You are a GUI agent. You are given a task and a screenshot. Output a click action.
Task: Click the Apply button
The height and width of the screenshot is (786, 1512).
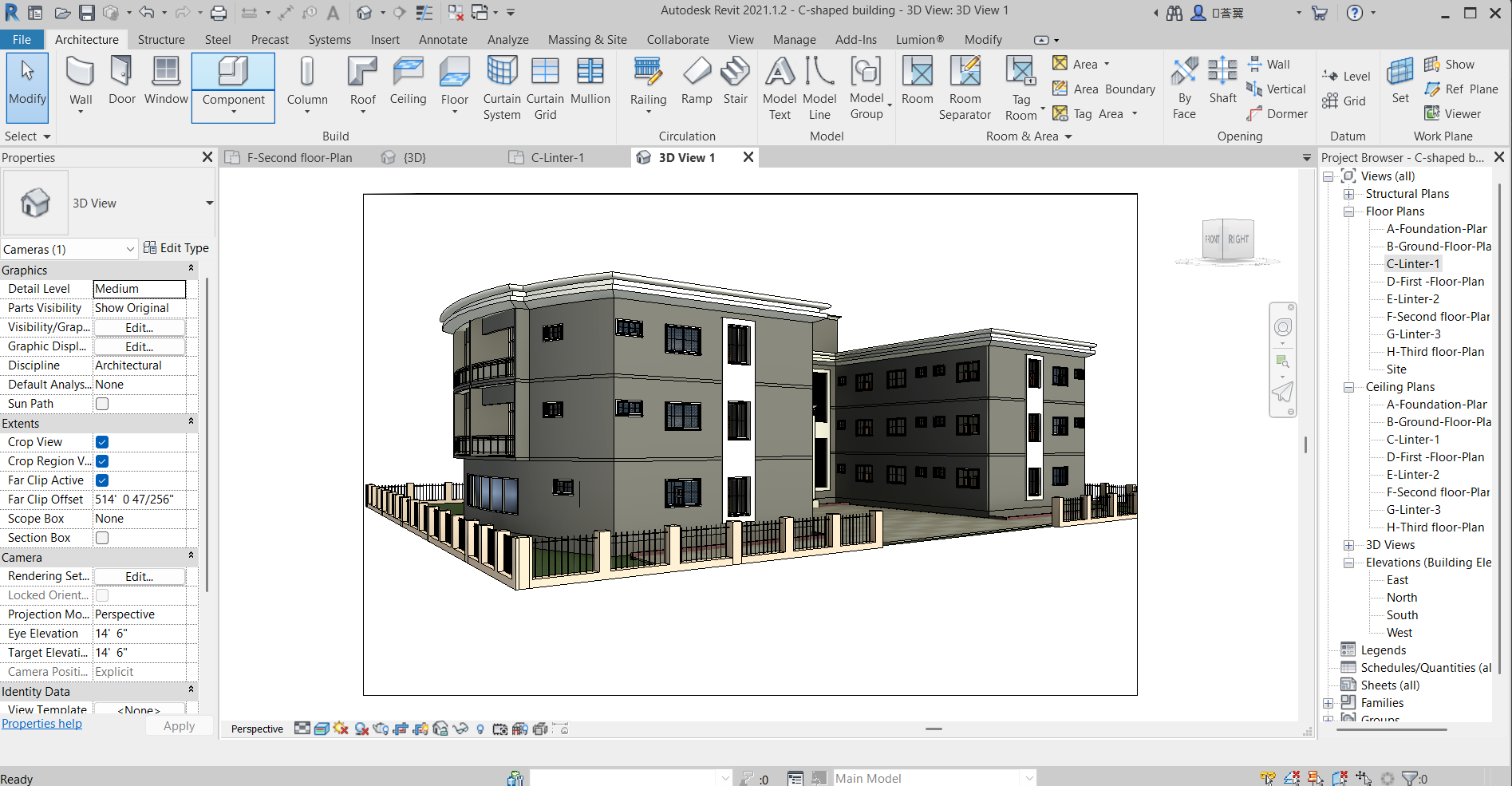click(179, 726)
